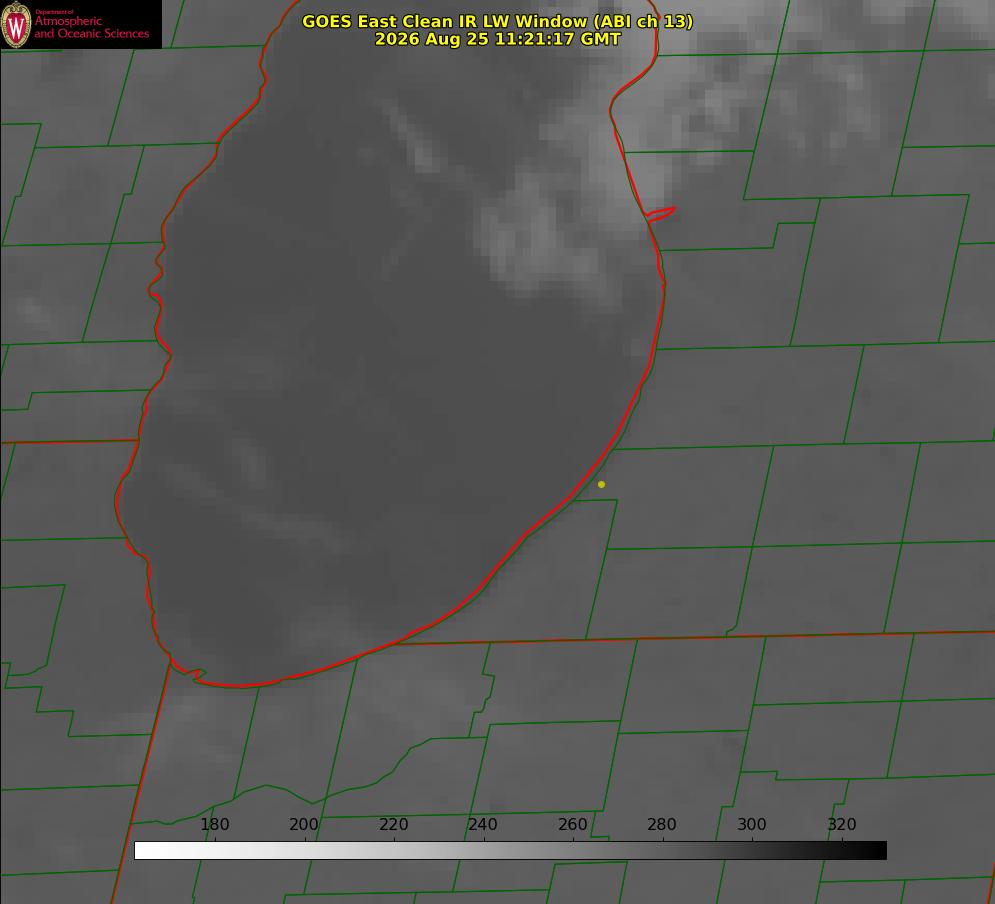Click the 240 temperature scale label

(483, 824)
